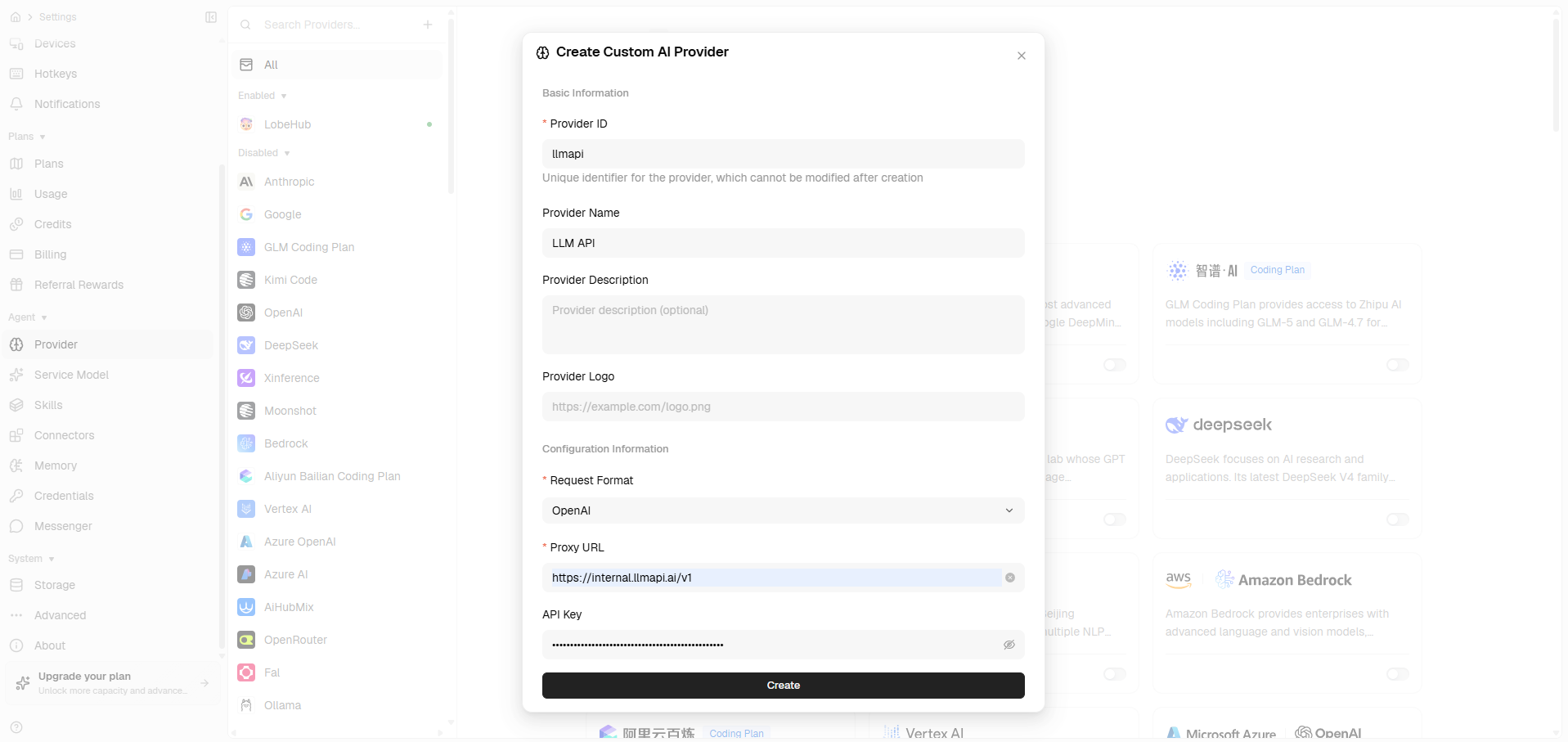Toggle the DeepSeek card switch
The height and width of the screenshot is (742, 1568).
[x=1398, y=519]
